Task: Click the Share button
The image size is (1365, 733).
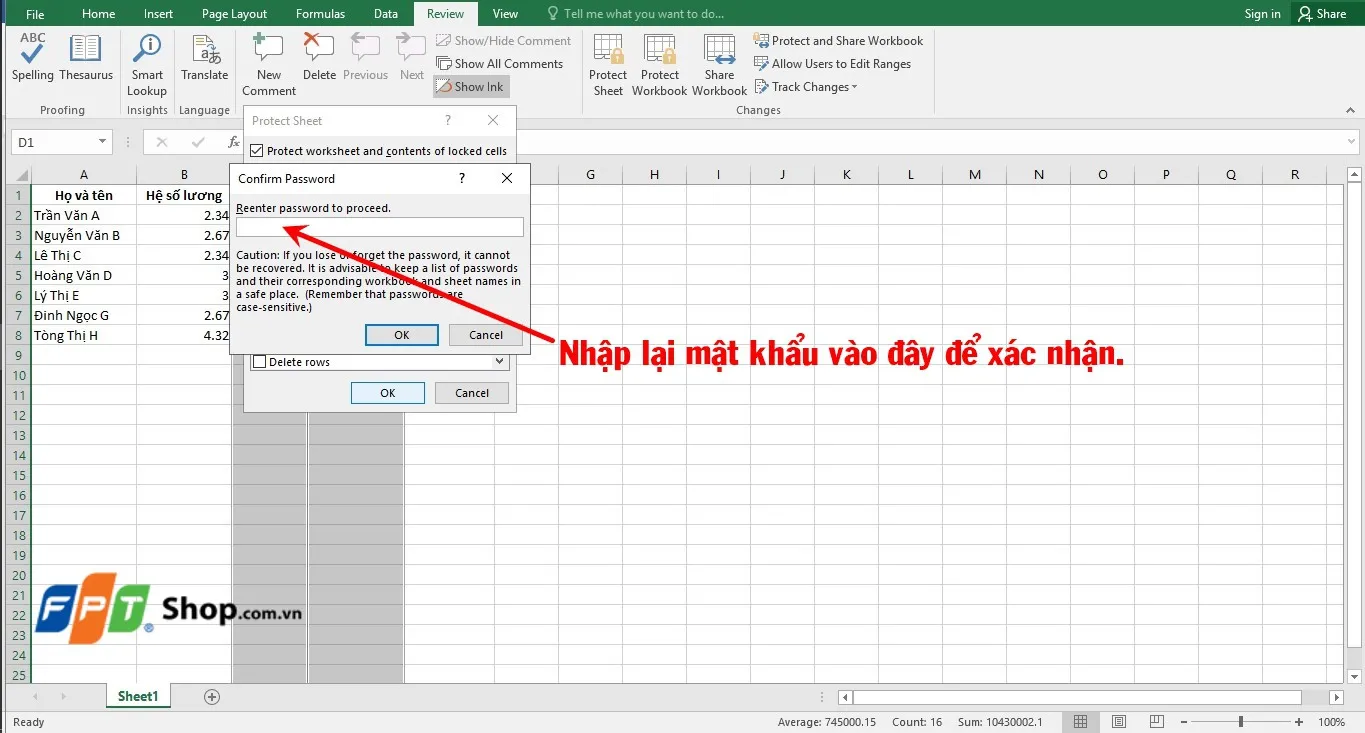Action: coord(1322,14)
